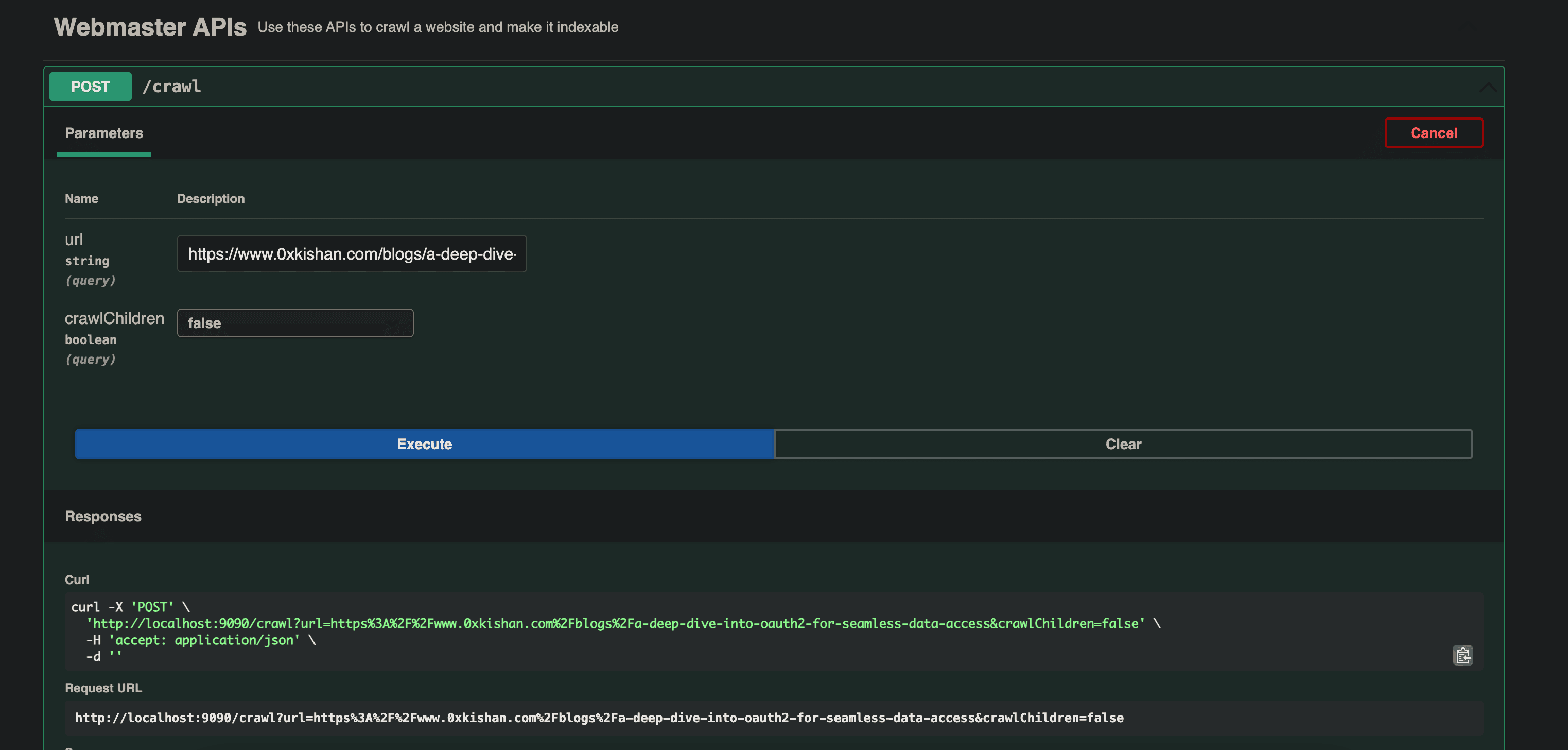Viewport: 1568px width, 750px height.
Task: Cancel the try-it-out mode
Action: pos(1434,133)
